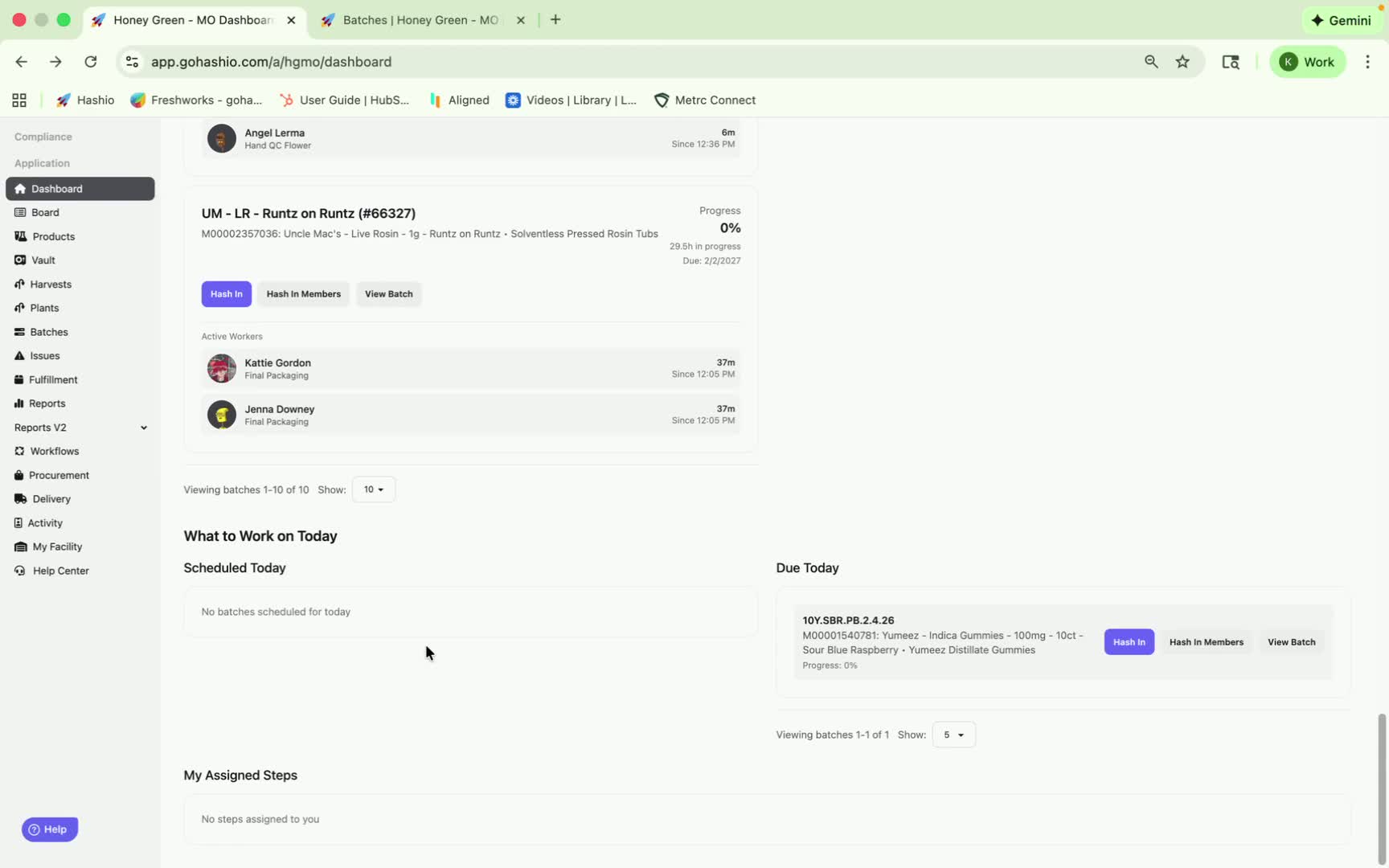View Batch for 10Y.SBR.PB.2.4.26
Screen dimensions: 1389x868
click(1292, 642)
